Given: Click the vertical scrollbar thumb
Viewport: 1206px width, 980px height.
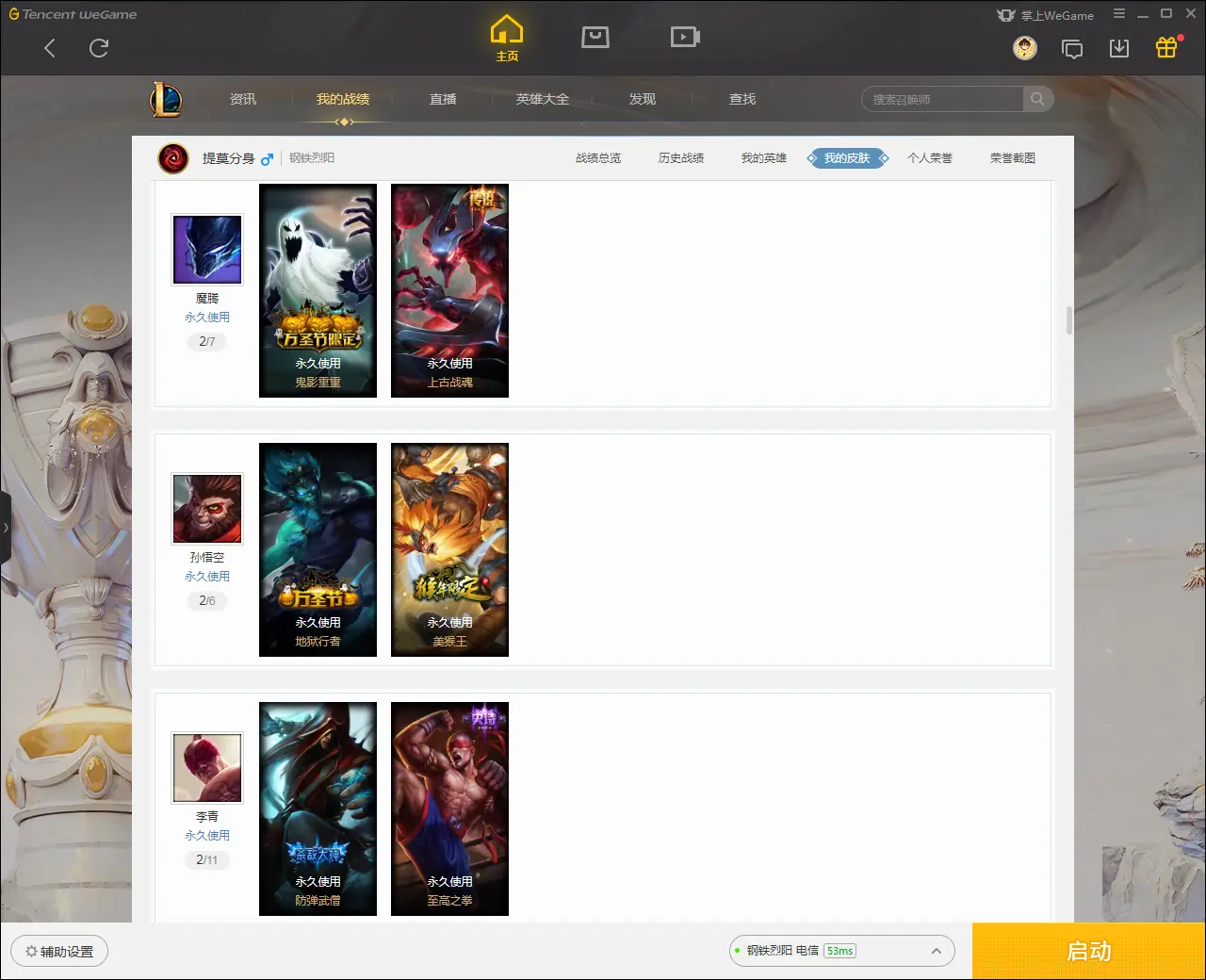Looking at the screenshot, I should coord(1069,319).
